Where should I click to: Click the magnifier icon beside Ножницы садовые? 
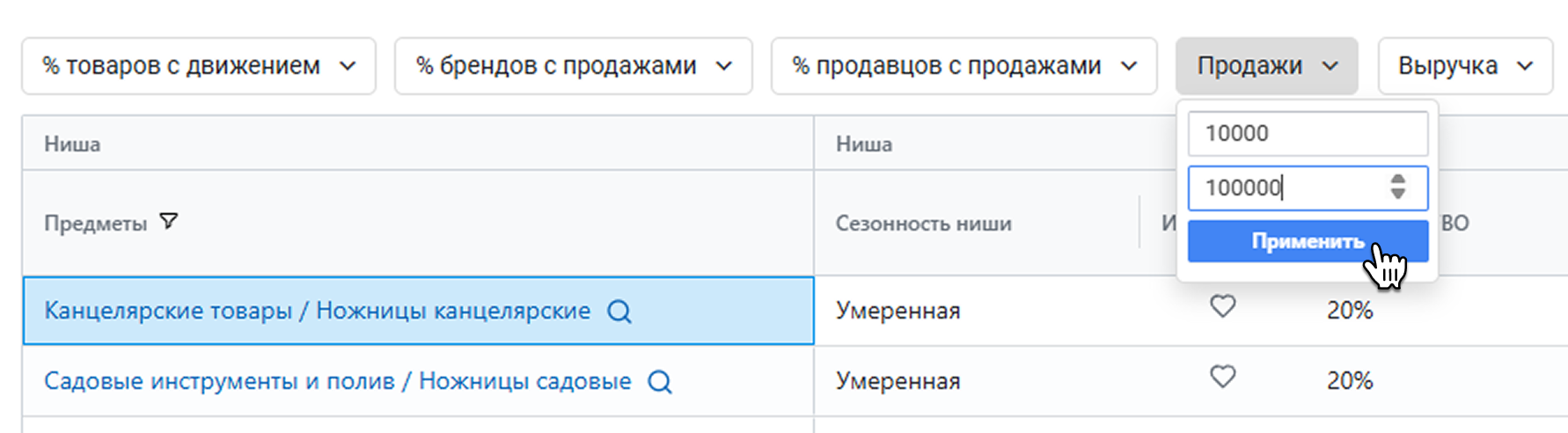coord(660,382)
